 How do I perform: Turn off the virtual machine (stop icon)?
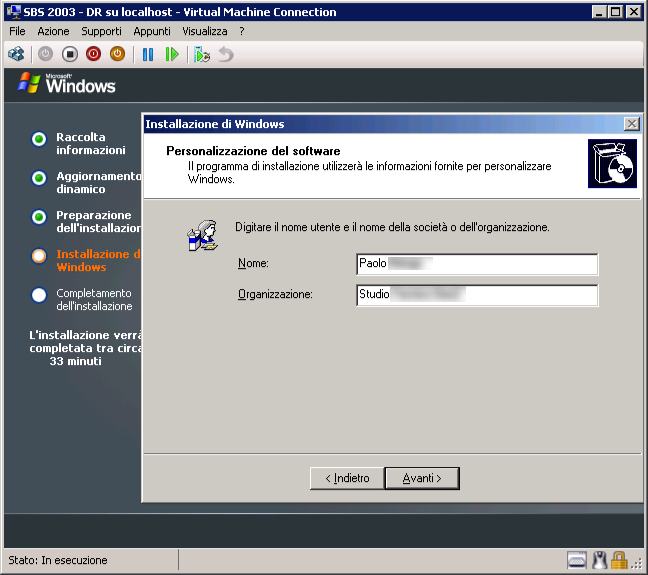click(x=70, y=54)
